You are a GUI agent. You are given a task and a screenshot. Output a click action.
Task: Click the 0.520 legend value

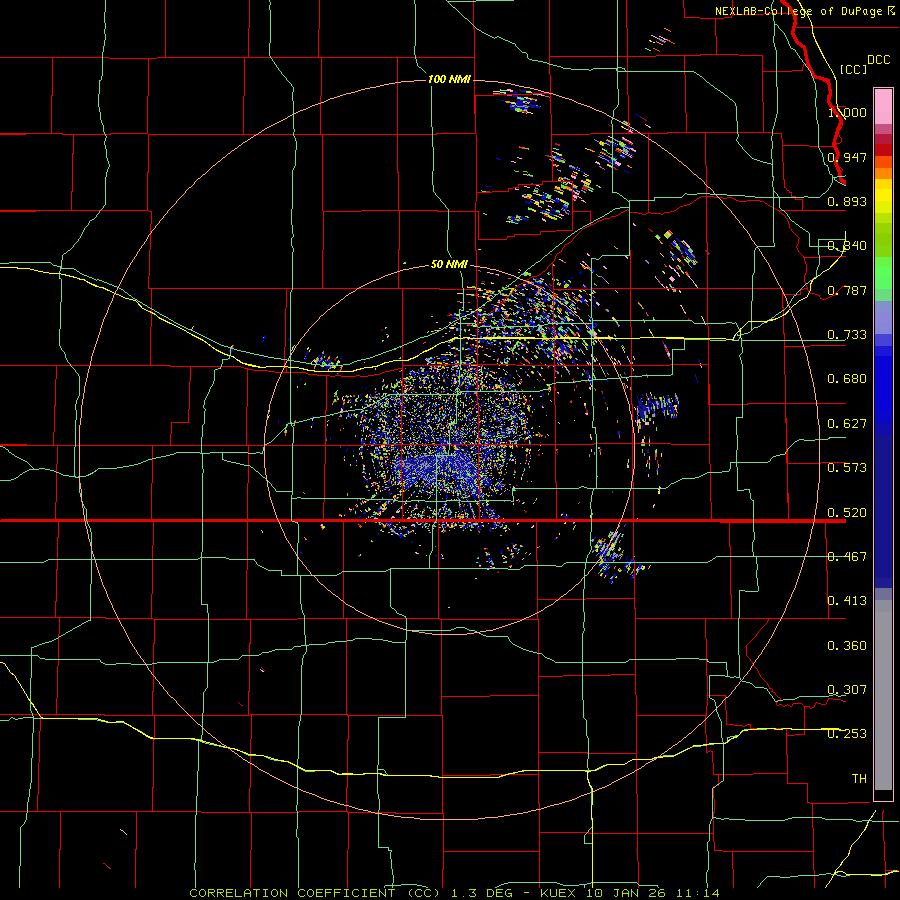coord(847,513)
